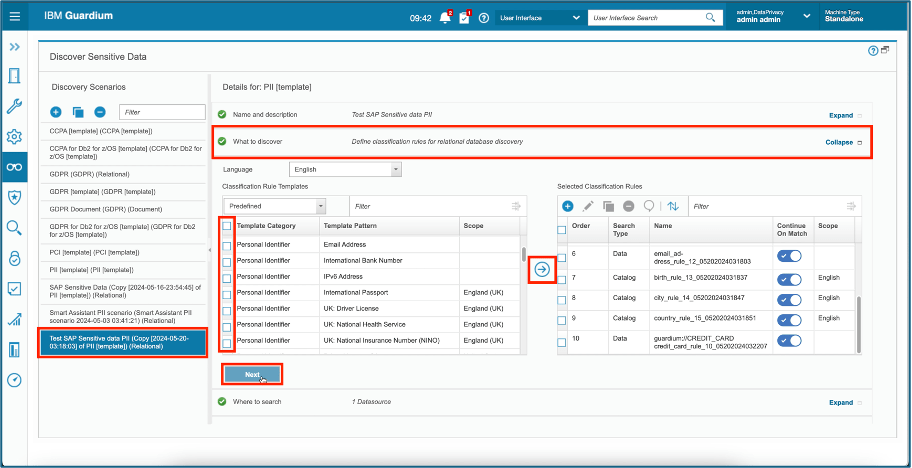Open the Protect shield icon in sidebar
This screenshot has height=468, width=912.
[x=15, y=197]
